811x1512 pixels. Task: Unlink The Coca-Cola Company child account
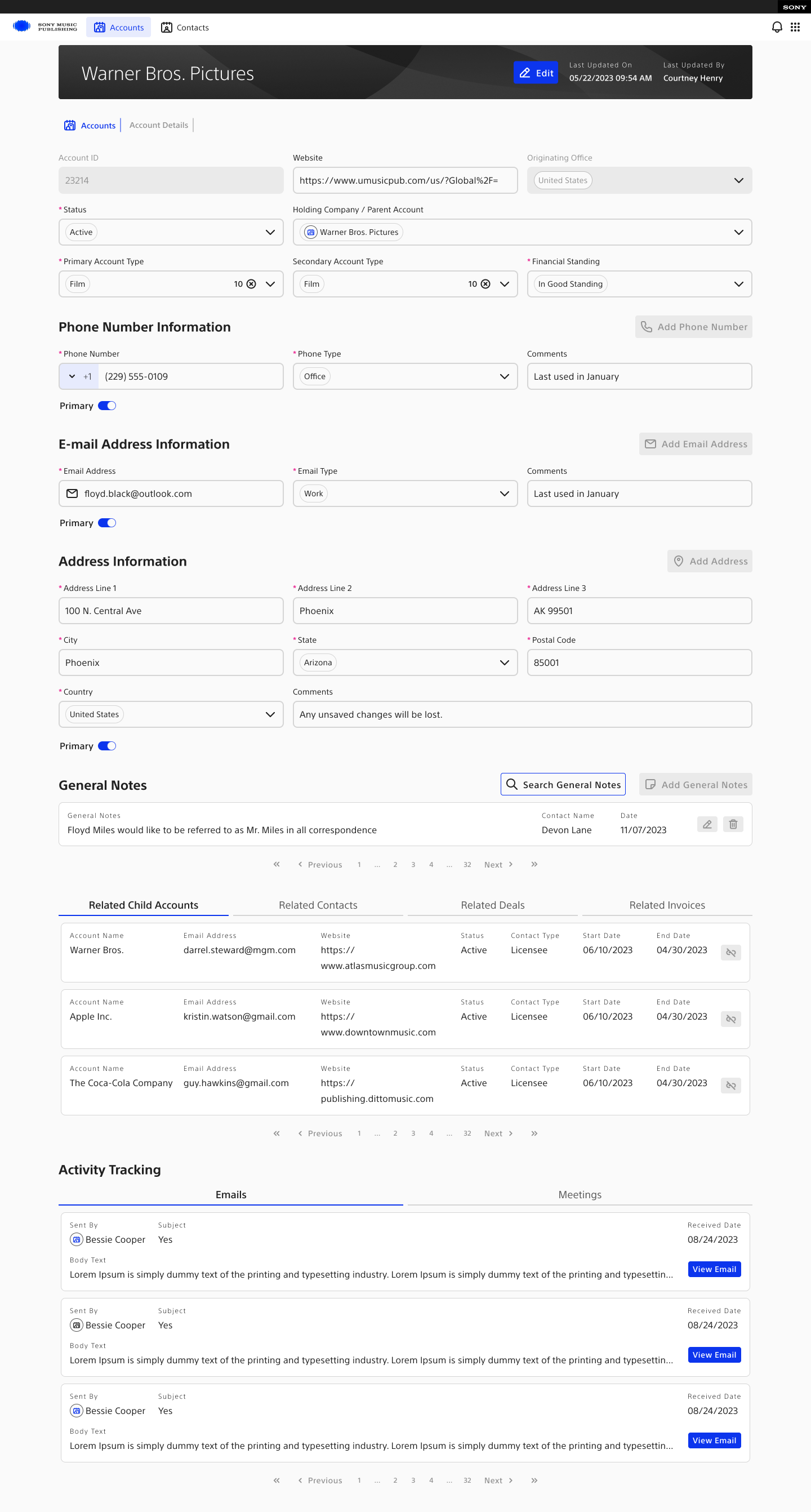coord(730,1086)
